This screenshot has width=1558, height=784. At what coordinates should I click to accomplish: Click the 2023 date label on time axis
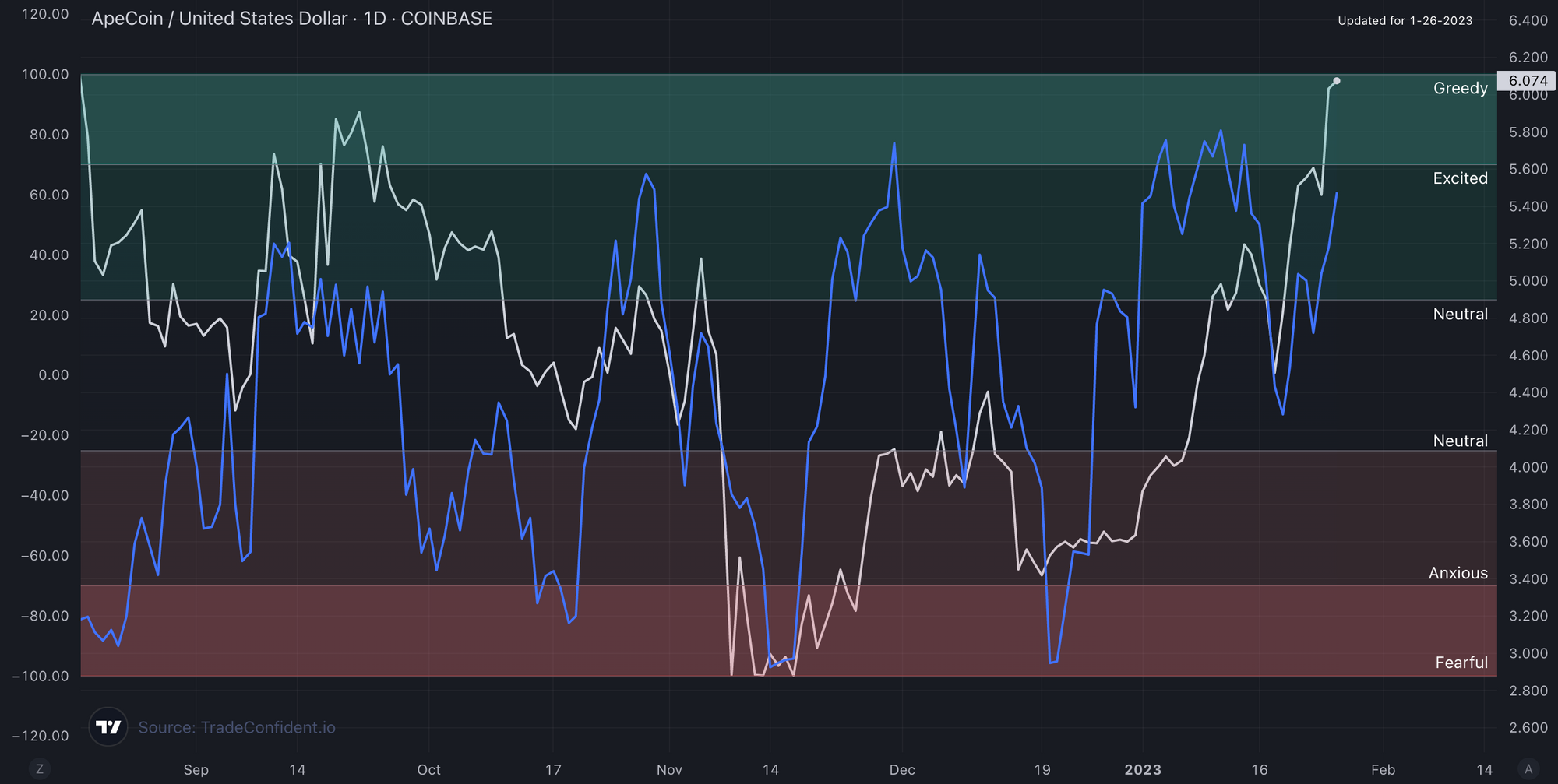click(x=1143, y=770)
